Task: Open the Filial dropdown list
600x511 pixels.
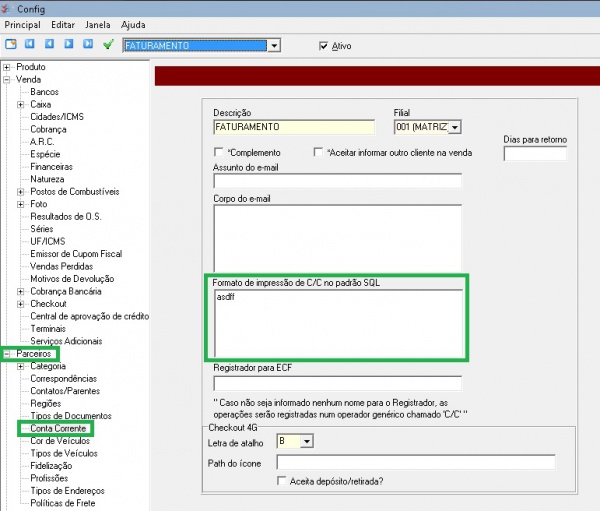Action: point(455,127)
